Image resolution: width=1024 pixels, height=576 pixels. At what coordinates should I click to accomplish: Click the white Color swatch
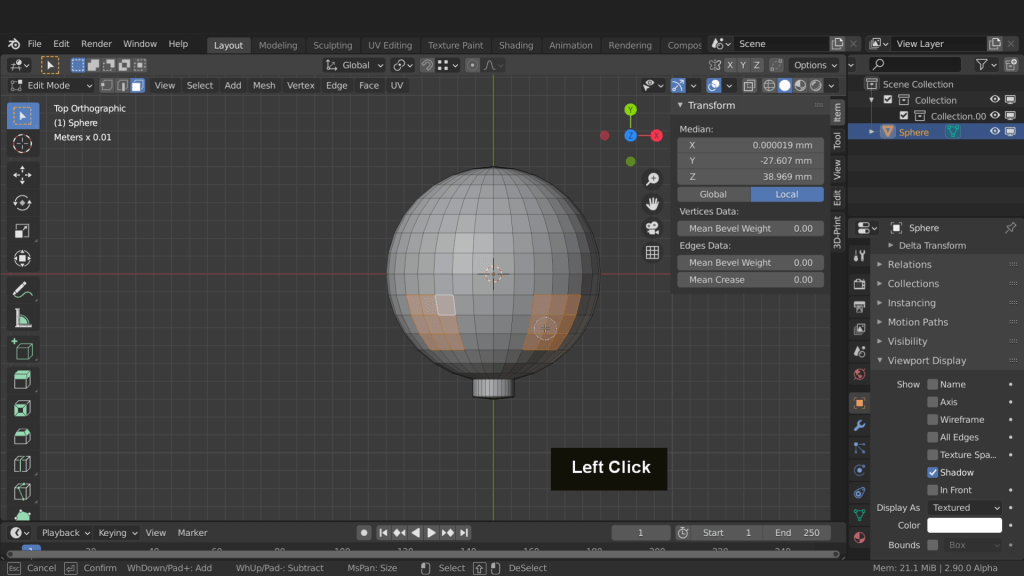coord(964,526)
